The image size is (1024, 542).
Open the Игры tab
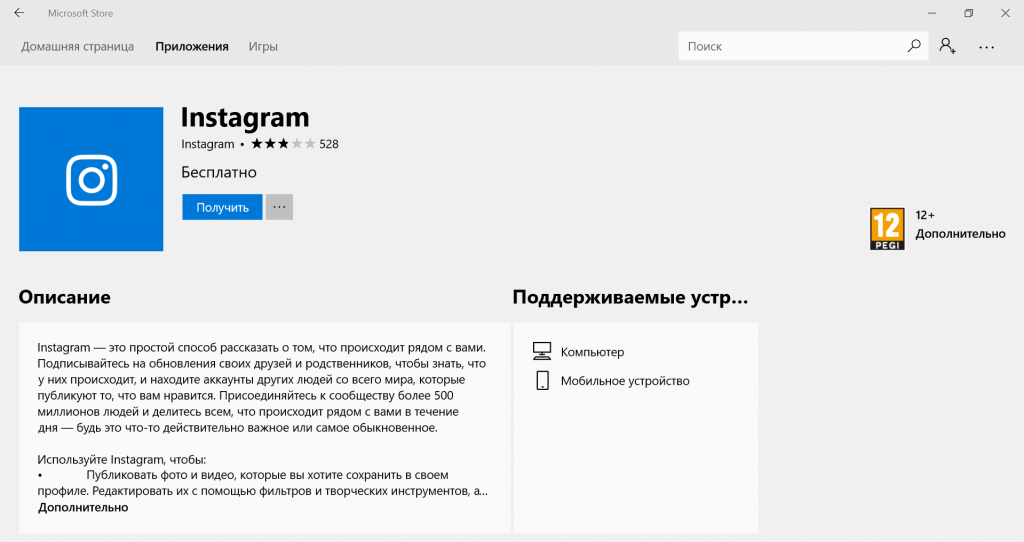pos(263,46)
